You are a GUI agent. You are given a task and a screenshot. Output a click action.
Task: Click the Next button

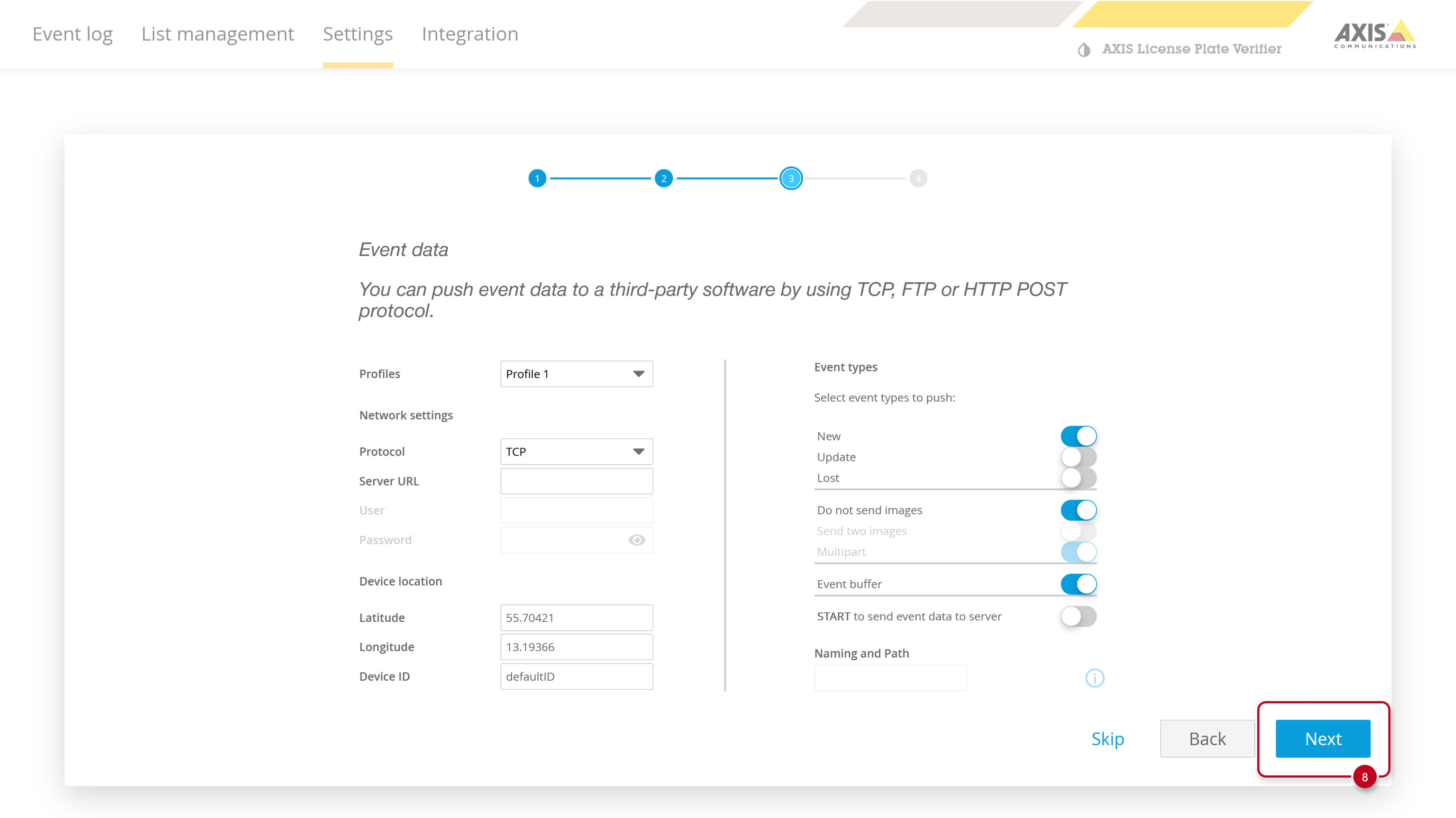(1323, 738)
